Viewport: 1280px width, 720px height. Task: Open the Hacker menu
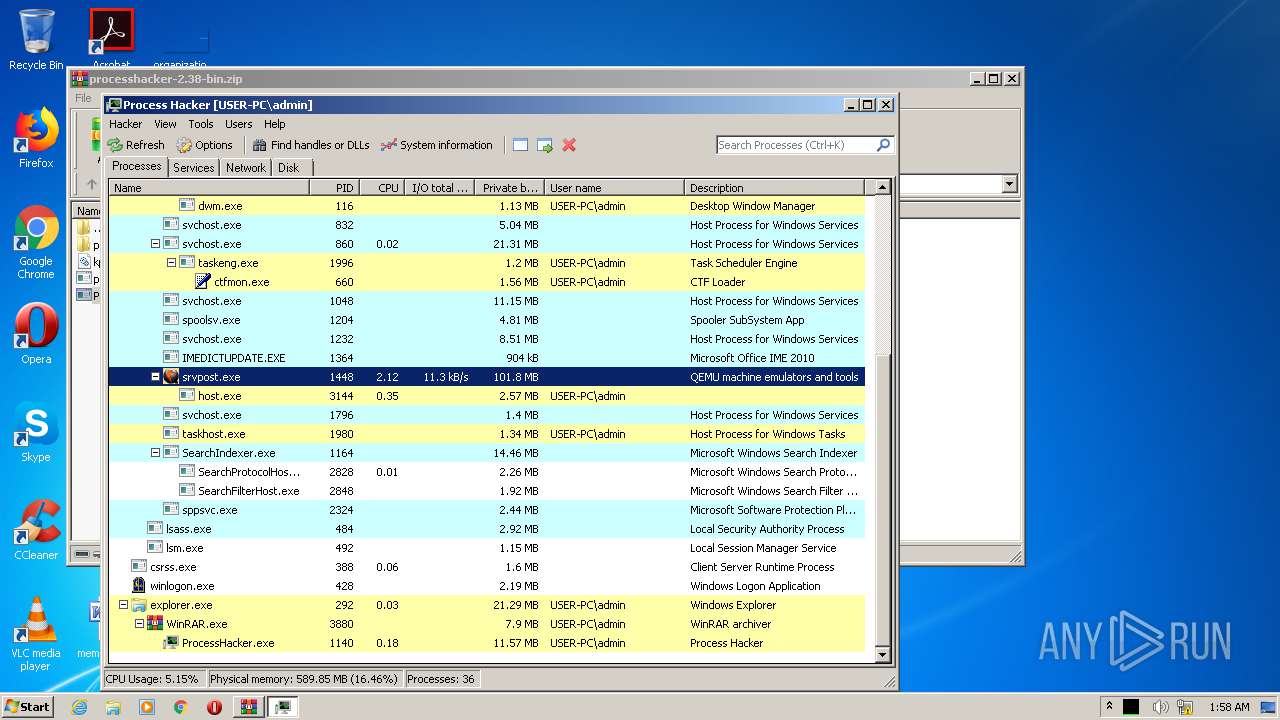point(126,124)
